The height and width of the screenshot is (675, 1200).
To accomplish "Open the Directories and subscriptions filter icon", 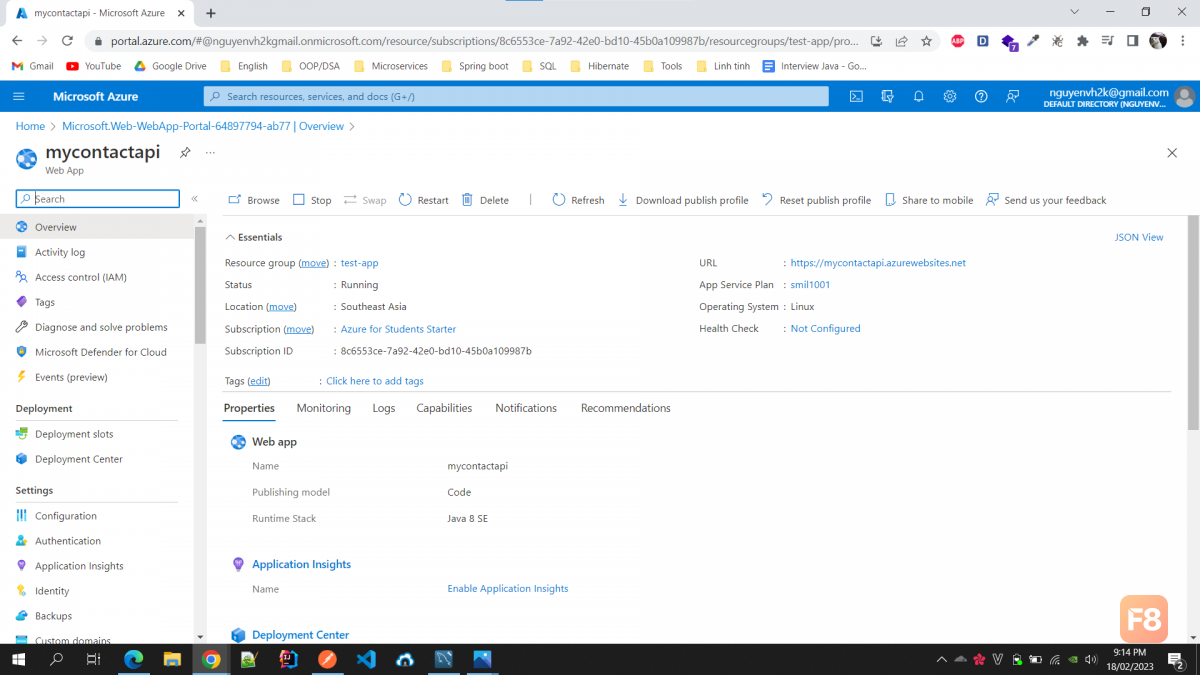I will tap(887, 96).
